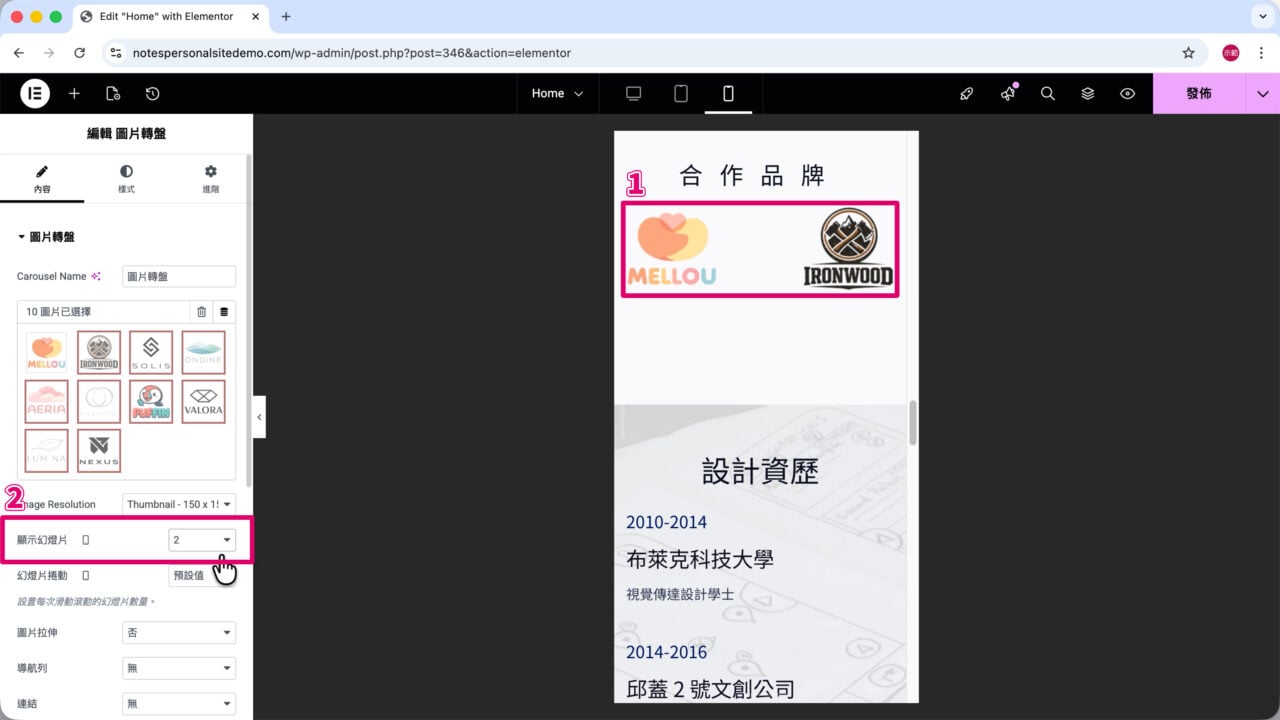
Task: Click the MELLOU logo in preview
Action: click(672, 249)
